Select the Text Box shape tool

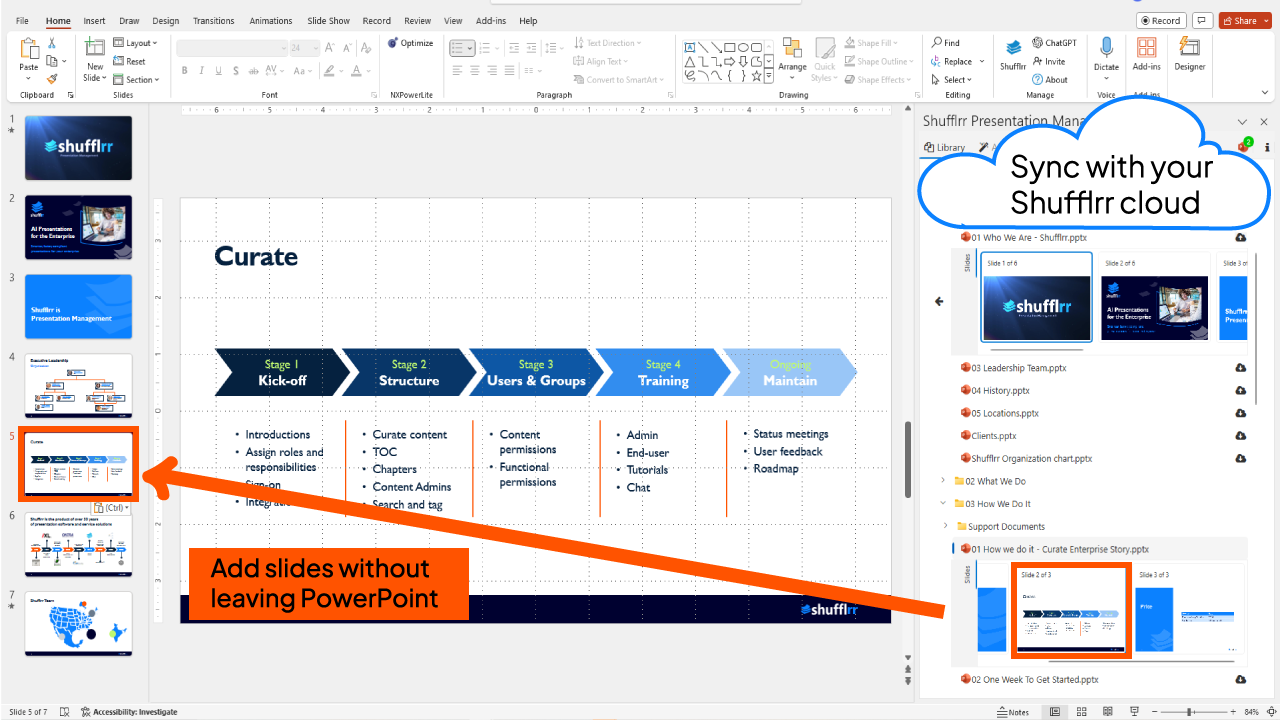click(690, 47)
